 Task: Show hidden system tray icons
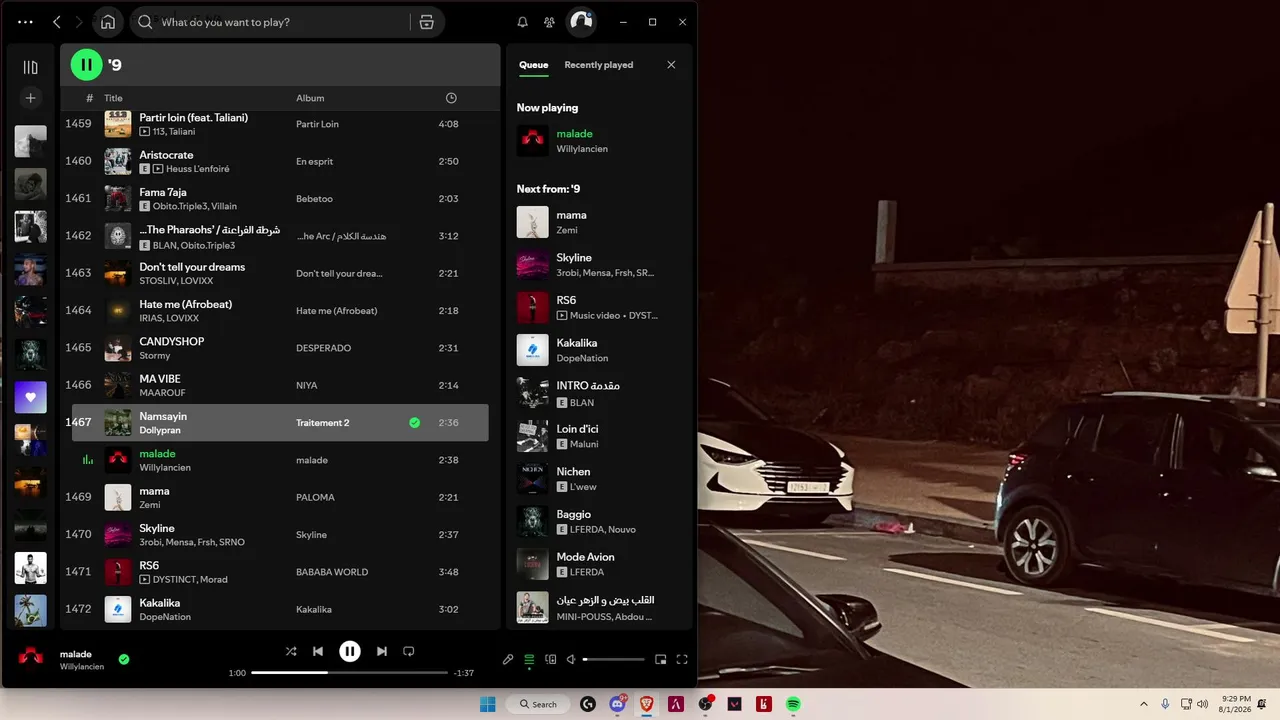(1143, 704)
